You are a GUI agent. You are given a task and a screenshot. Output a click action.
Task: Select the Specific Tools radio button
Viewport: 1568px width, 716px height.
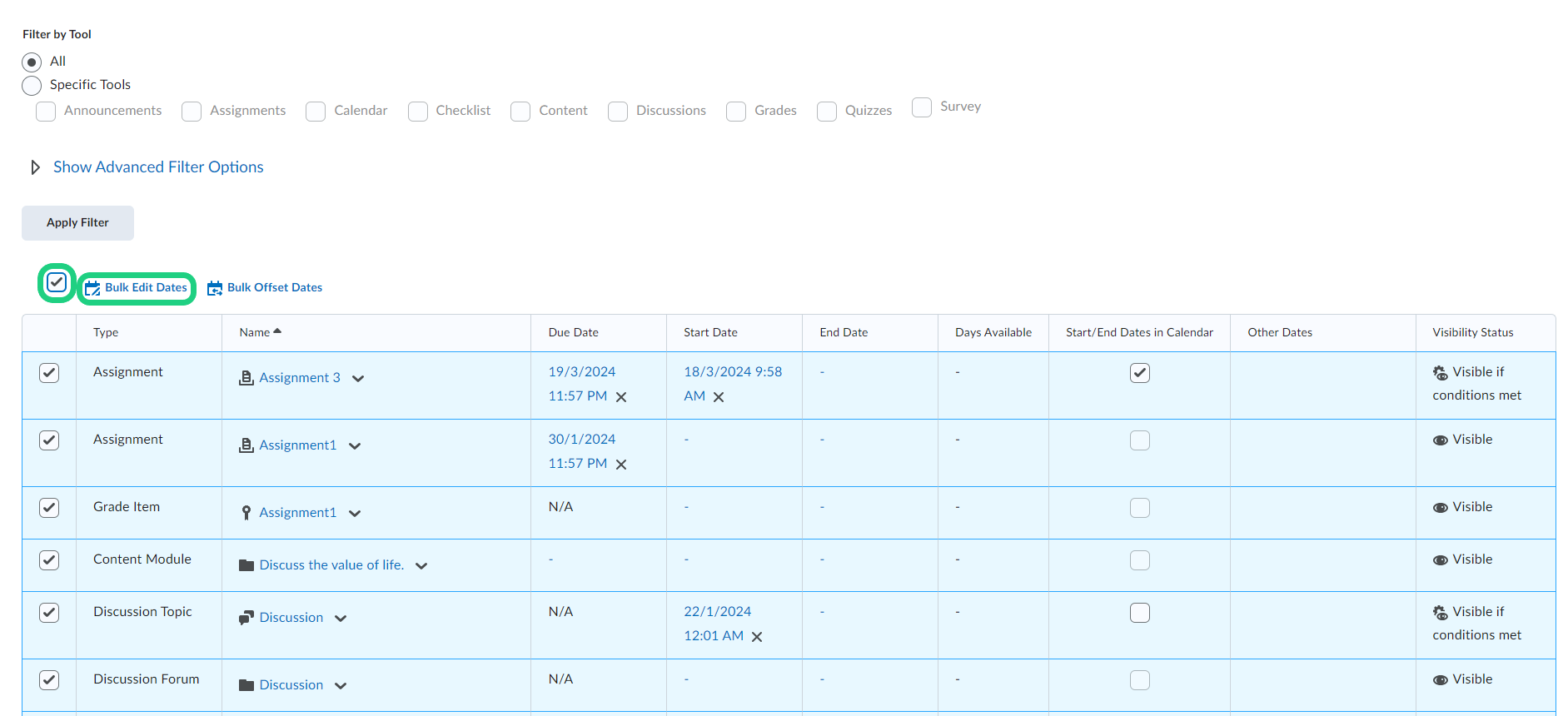tap(32, 86)
